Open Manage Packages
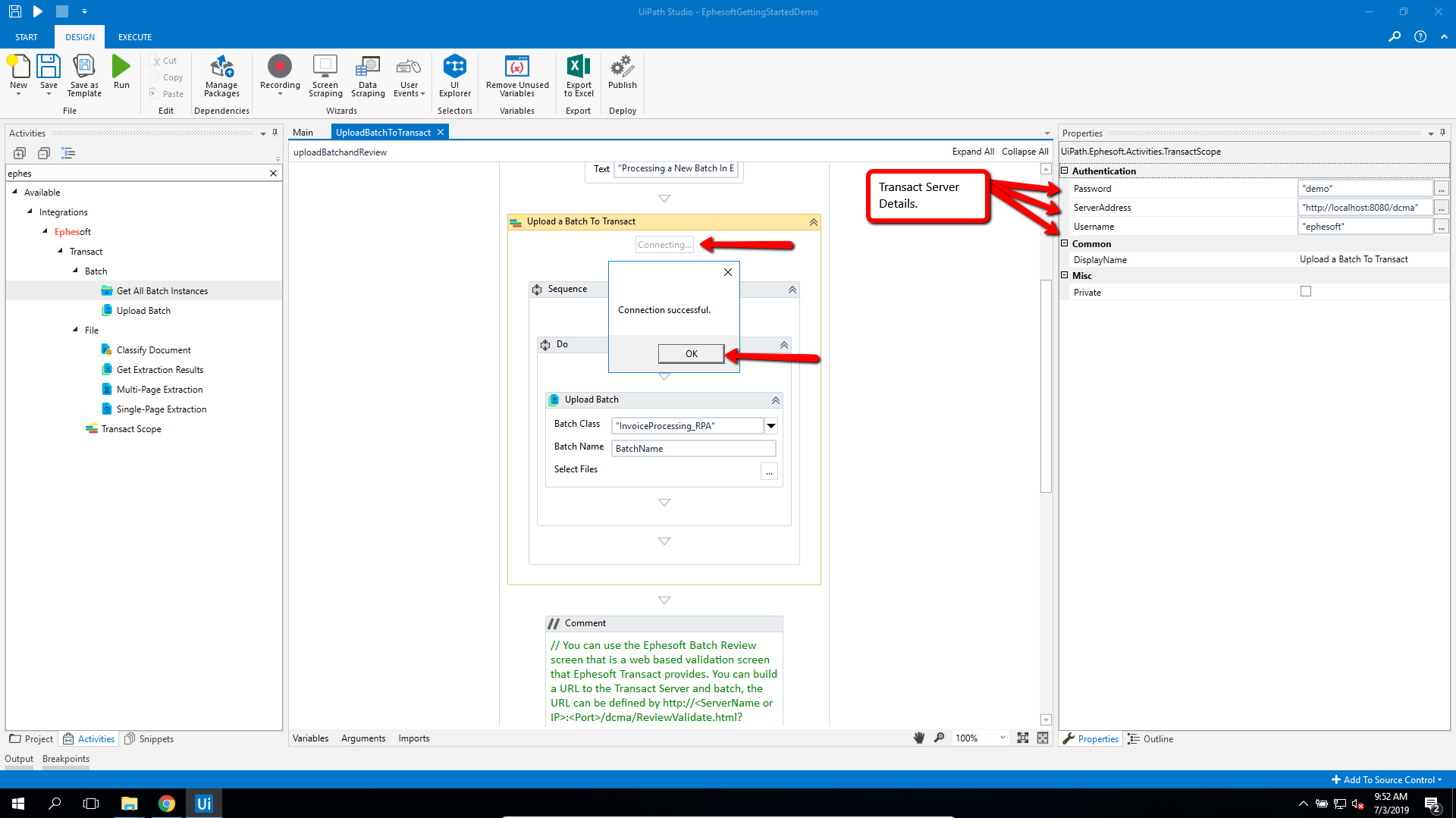Viewport: 1456px width, 818px height. tap(221, 75)
